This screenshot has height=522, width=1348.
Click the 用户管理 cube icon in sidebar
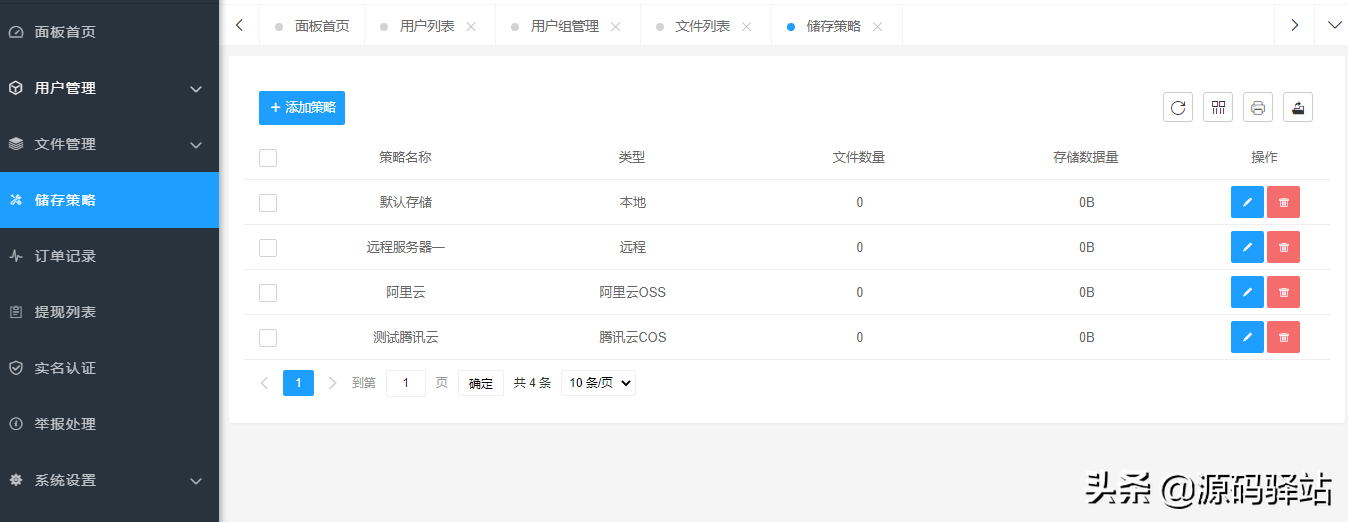[x=16, y=88]
